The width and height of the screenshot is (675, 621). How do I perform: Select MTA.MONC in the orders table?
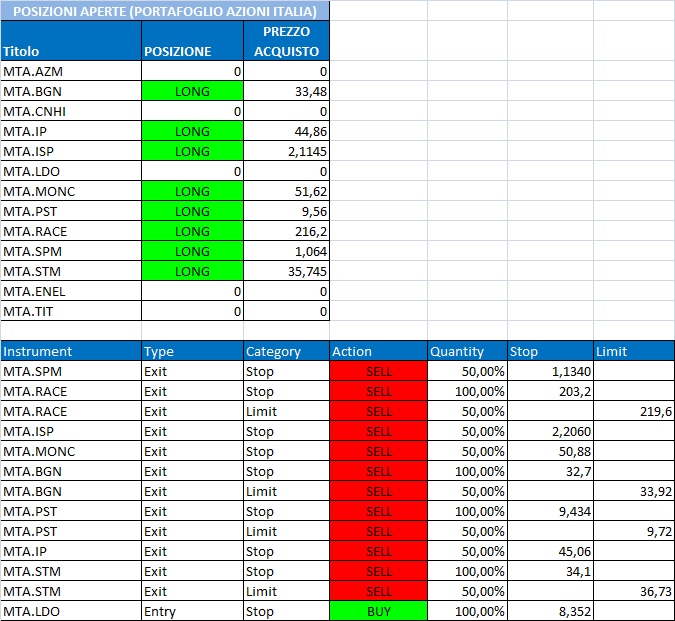tap(71, 451)
